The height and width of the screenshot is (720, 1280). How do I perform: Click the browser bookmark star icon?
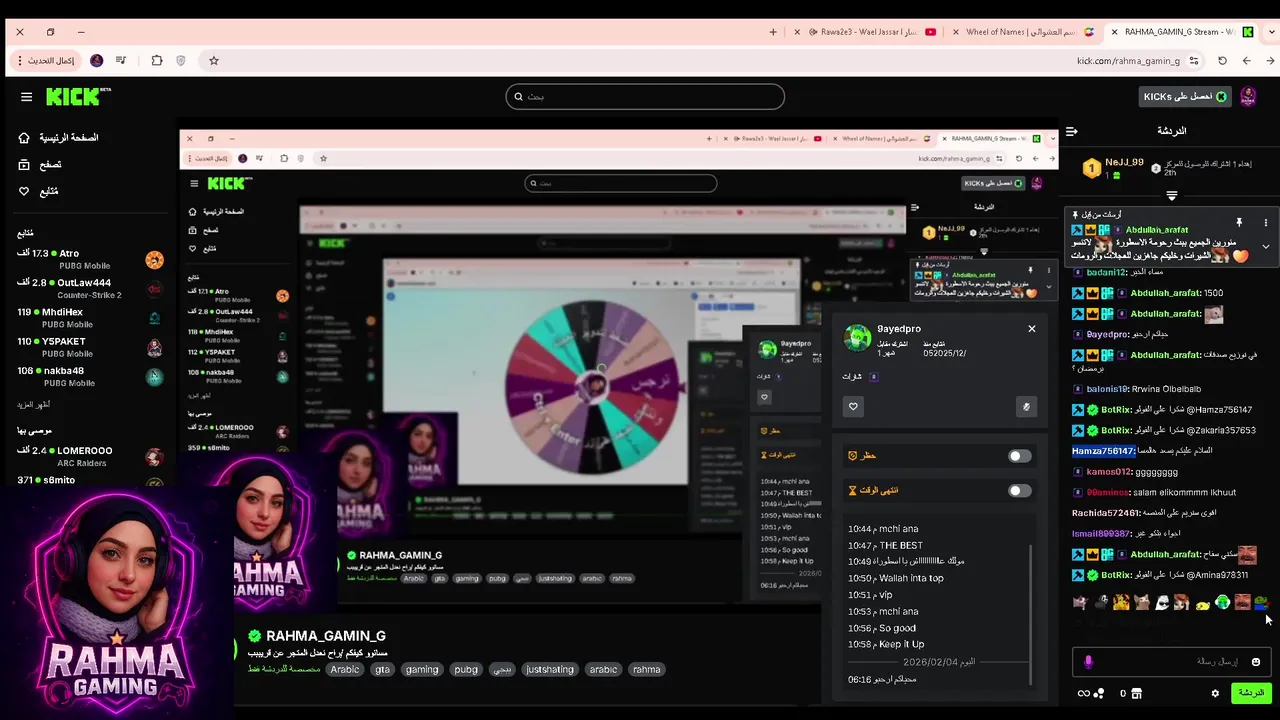point(214,61)
